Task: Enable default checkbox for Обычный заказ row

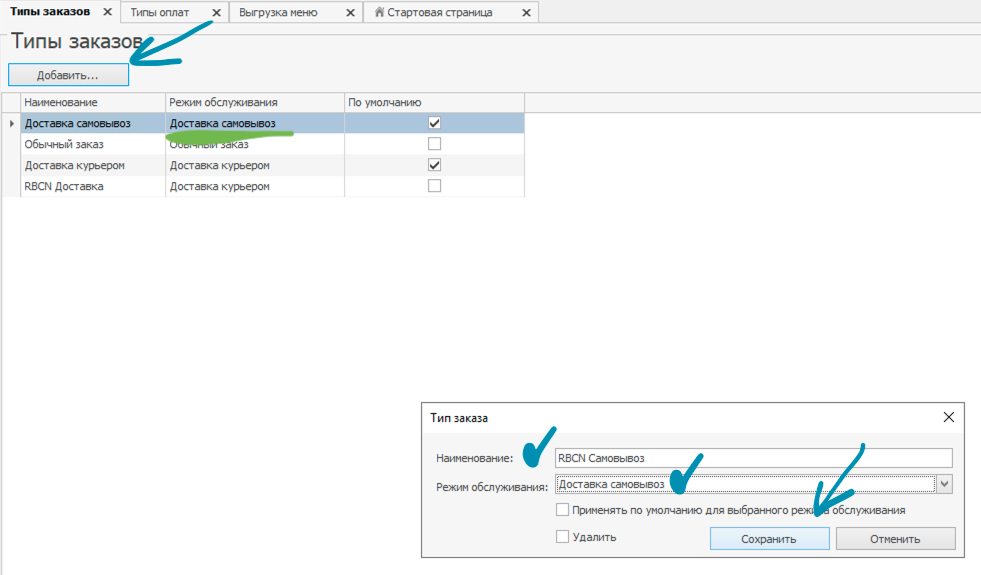Action: 434,144
